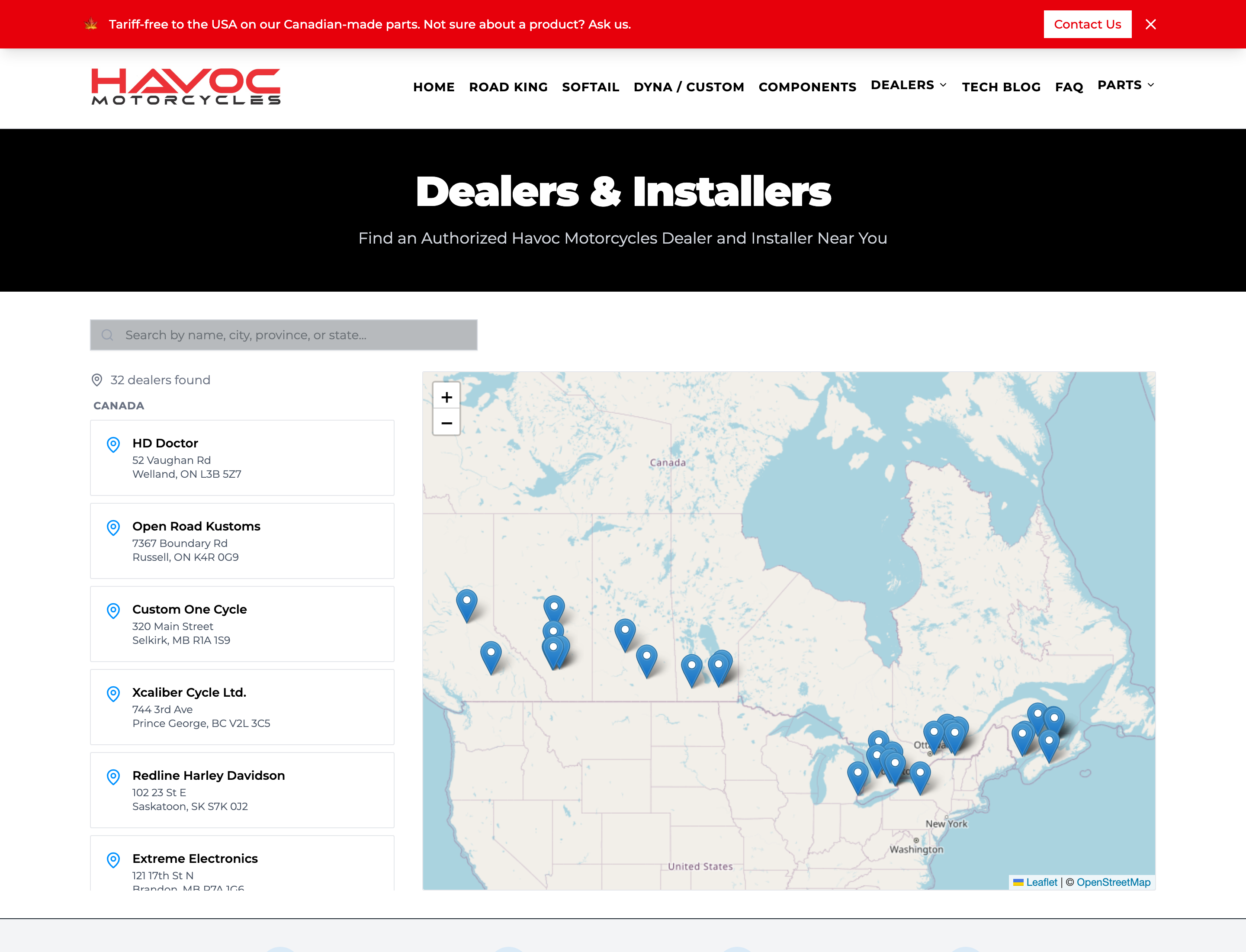Expand the PARTS dropdown menu
Viewport: 1246px width, 952px height.
[x=1125, y=85]
